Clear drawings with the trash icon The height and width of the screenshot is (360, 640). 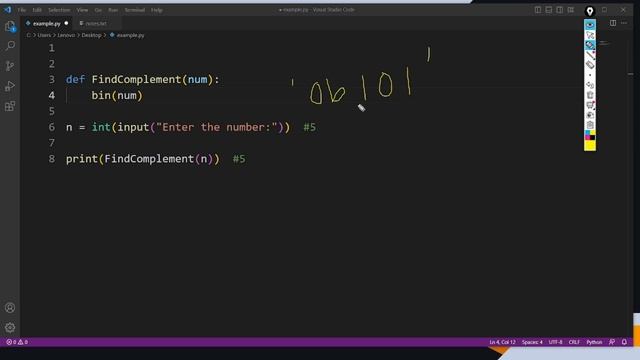[590, 95]
